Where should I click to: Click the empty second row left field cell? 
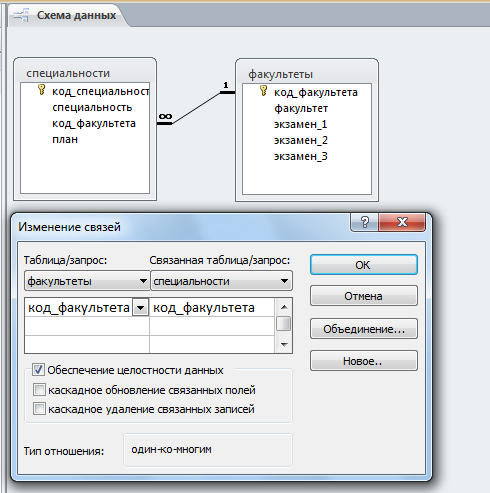[x=87, y=326]
